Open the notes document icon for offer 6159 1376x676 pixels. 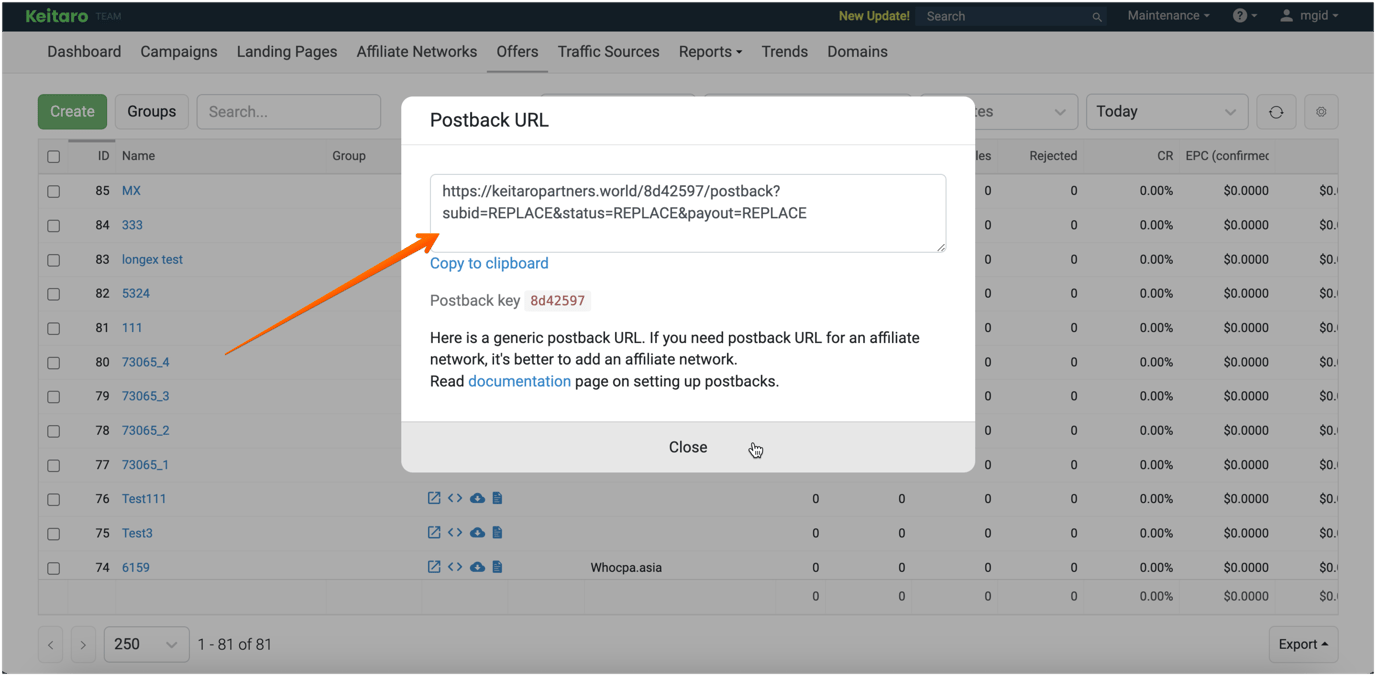pyautogui.click(x=497, y=567)
